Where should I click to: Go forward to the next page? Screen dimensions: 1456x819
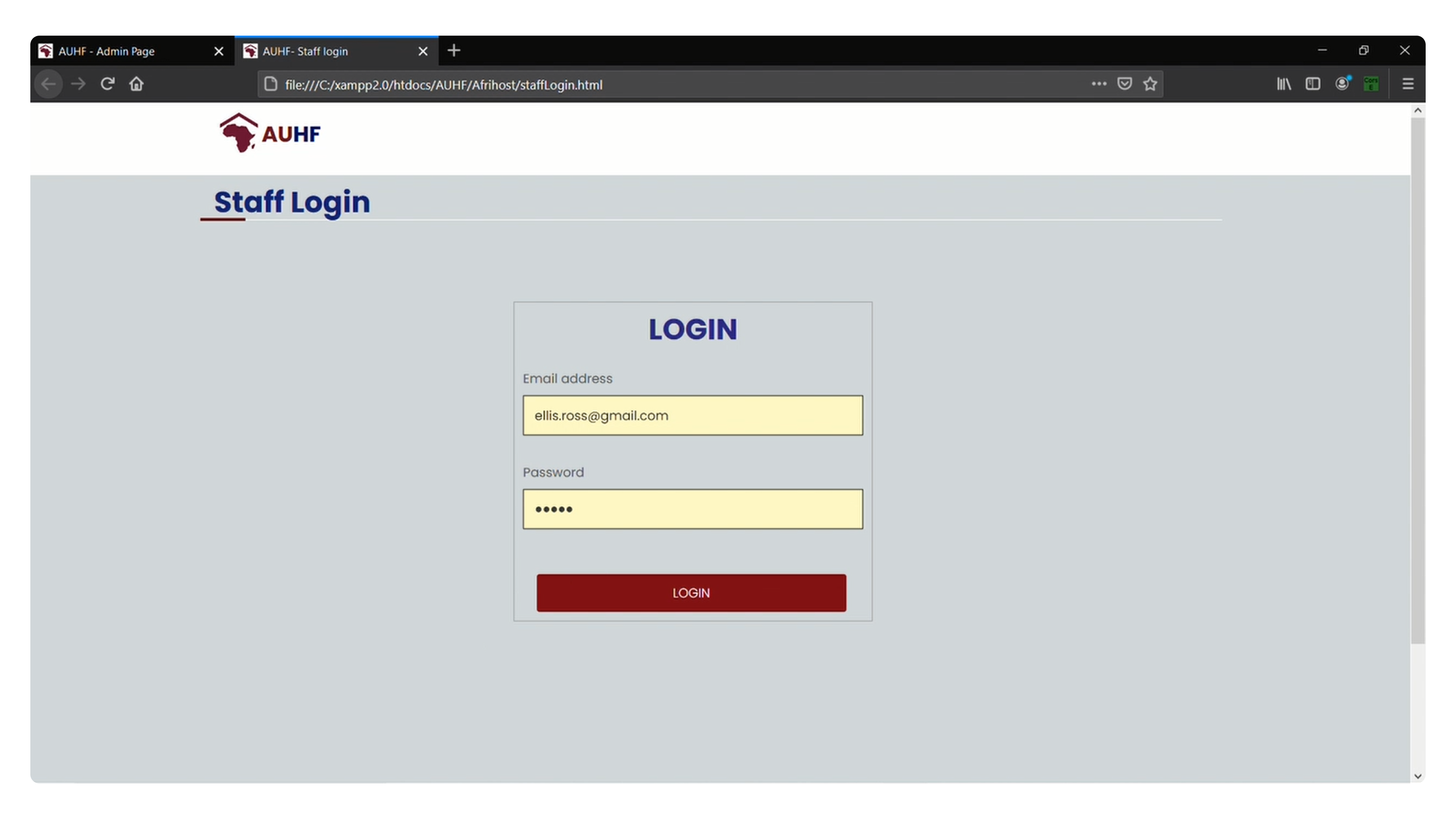click(x=78, y=84)
